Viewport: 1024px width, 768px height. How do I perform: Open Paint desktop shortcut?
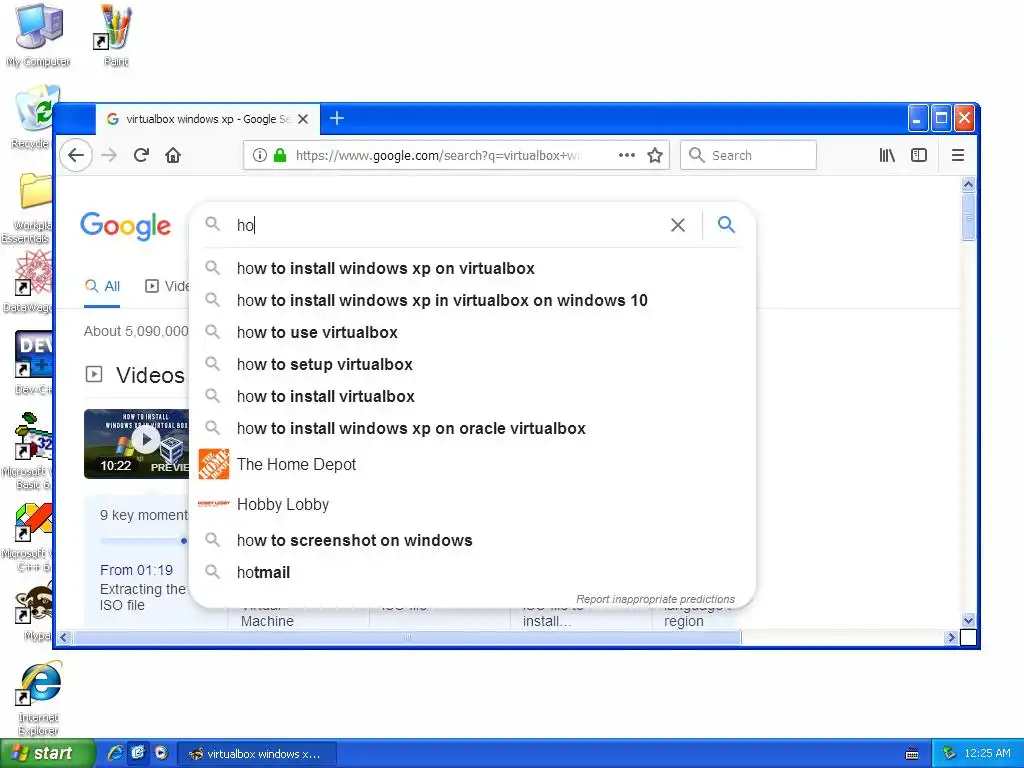[x=116, y=36]
